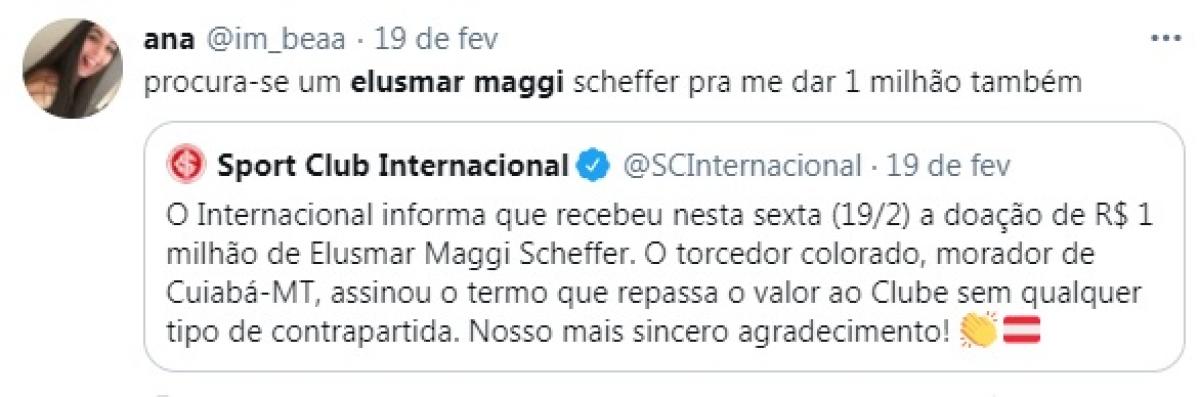Viewport: 1200px width, 397px height.
Task: Open the Sport Club Internacional account name
Action: coord(393,164)
